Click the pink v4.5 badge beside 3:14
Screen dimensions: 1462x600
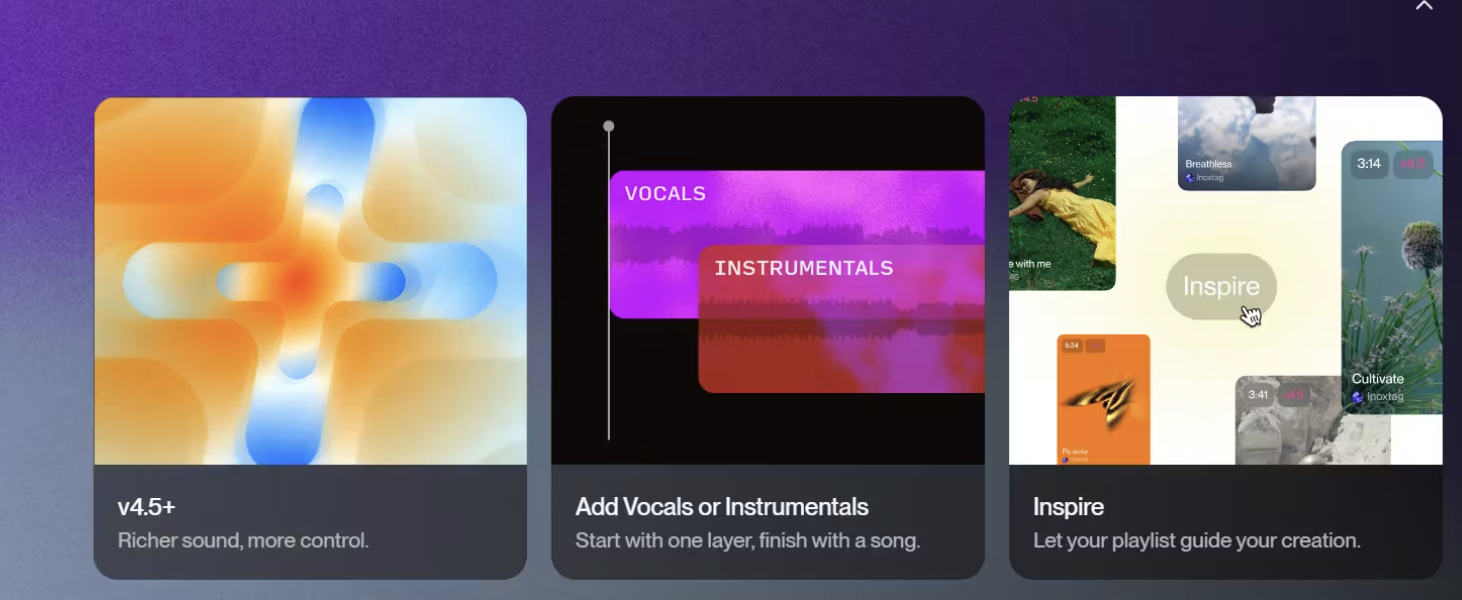click(1412, 164)
